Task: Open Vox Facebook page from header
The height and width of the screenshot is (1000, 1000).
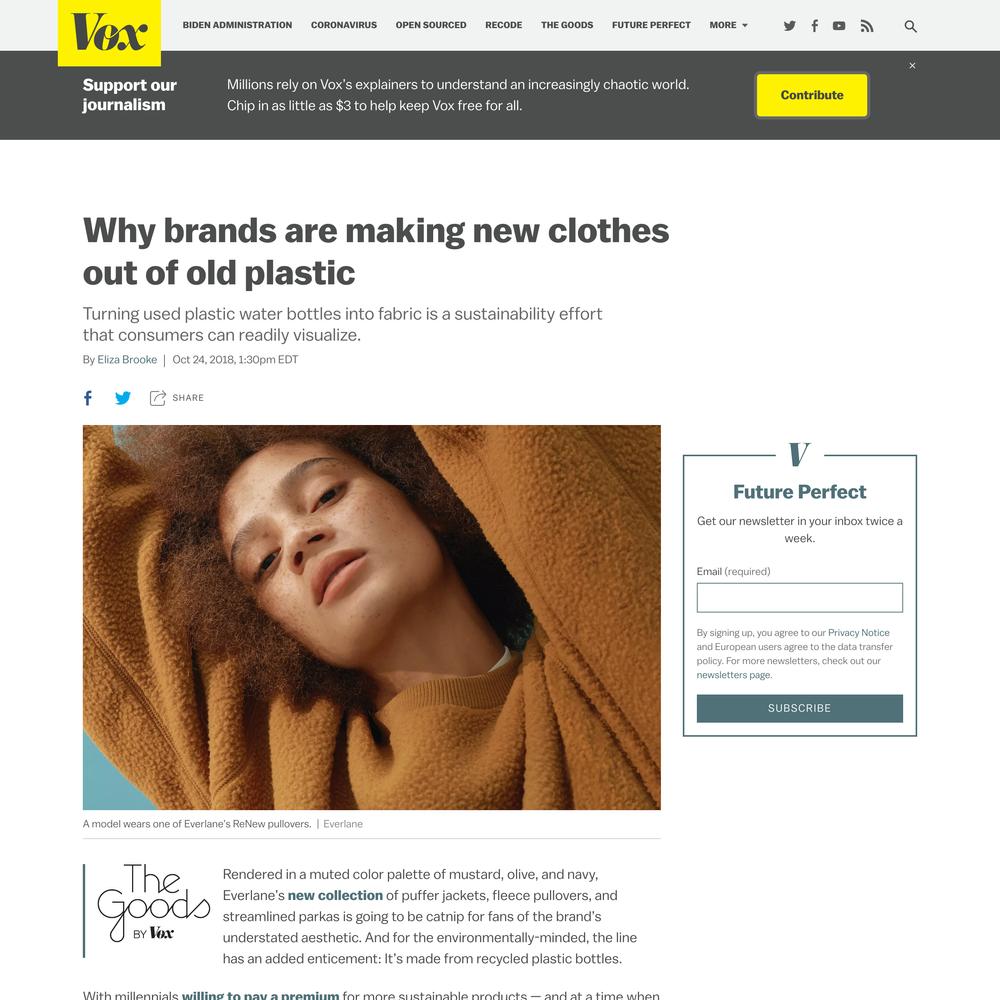Action: tap(814, 26)
